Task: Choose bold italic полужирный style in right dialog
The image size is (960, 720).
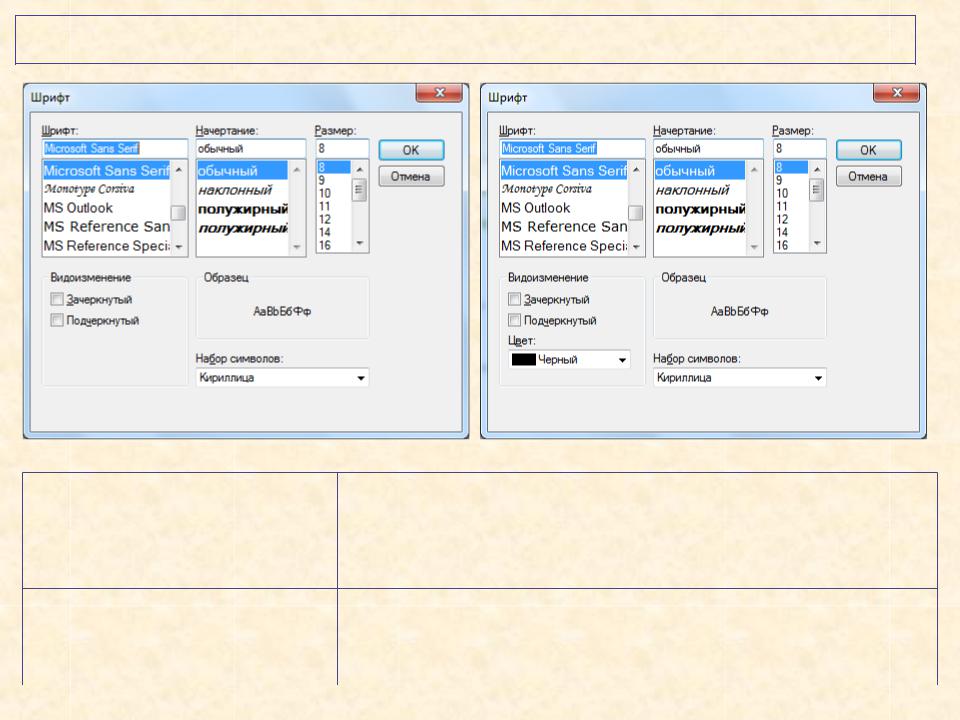Action: (x=700, y=228)
